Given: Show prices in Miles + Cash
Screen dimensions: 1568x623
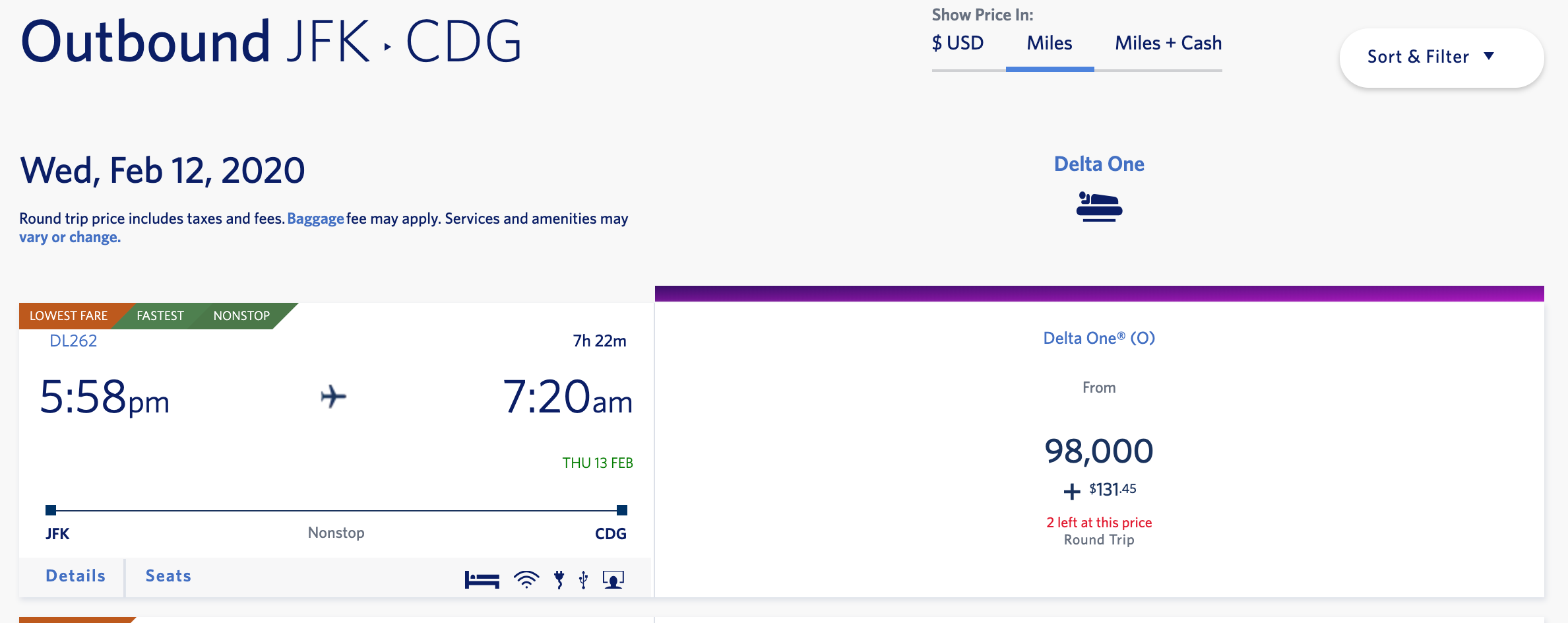Looking at the screenshot, I should 1168,44.
